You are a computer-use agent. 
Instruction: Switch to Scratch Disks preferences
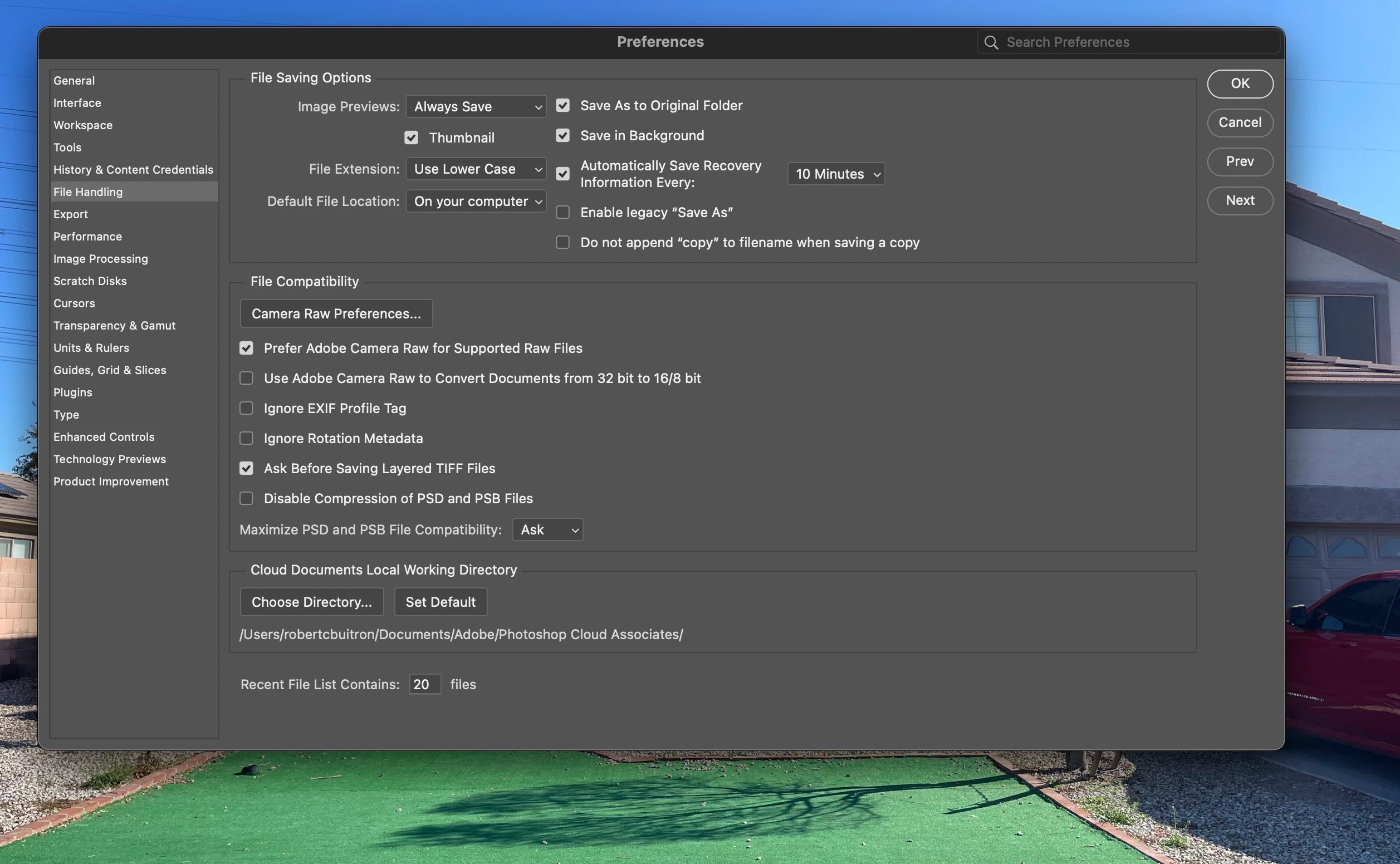click(x=90, y=281)
